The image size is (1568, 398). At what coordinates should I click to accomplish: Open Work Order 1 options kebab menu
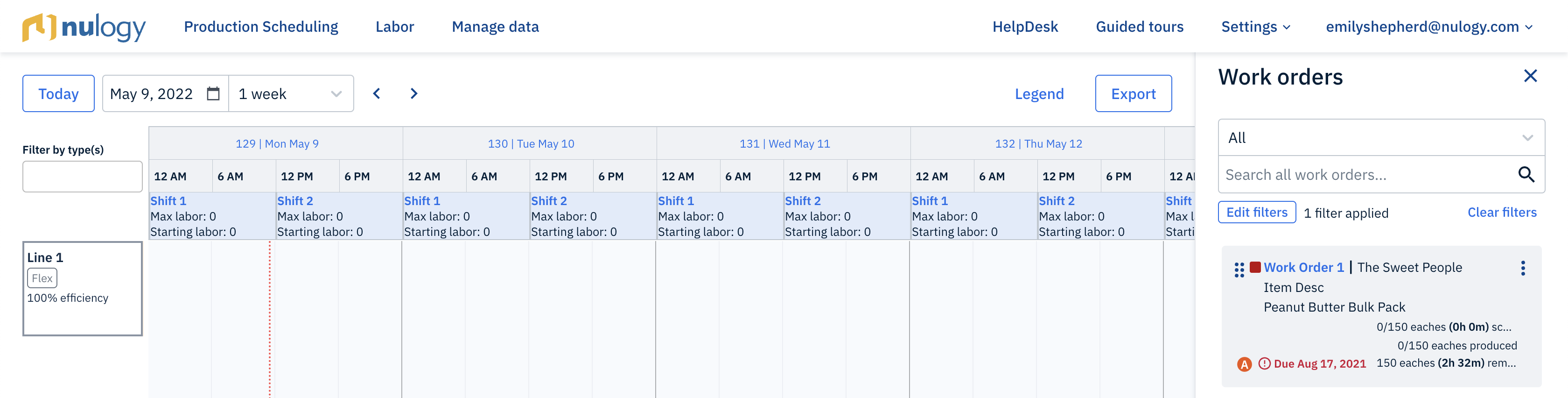[x=1523, y=268]
